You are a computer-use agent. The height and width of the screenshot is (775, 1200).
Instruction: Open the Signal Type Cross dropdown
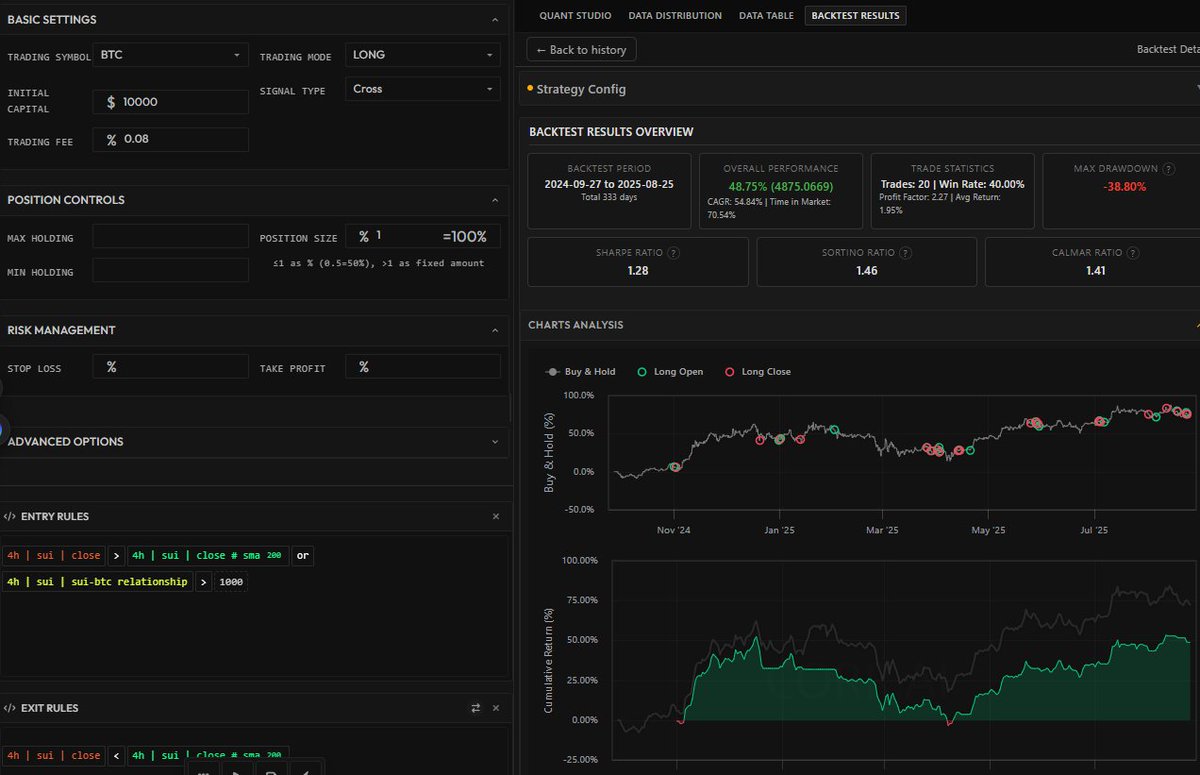coord(423,89)
